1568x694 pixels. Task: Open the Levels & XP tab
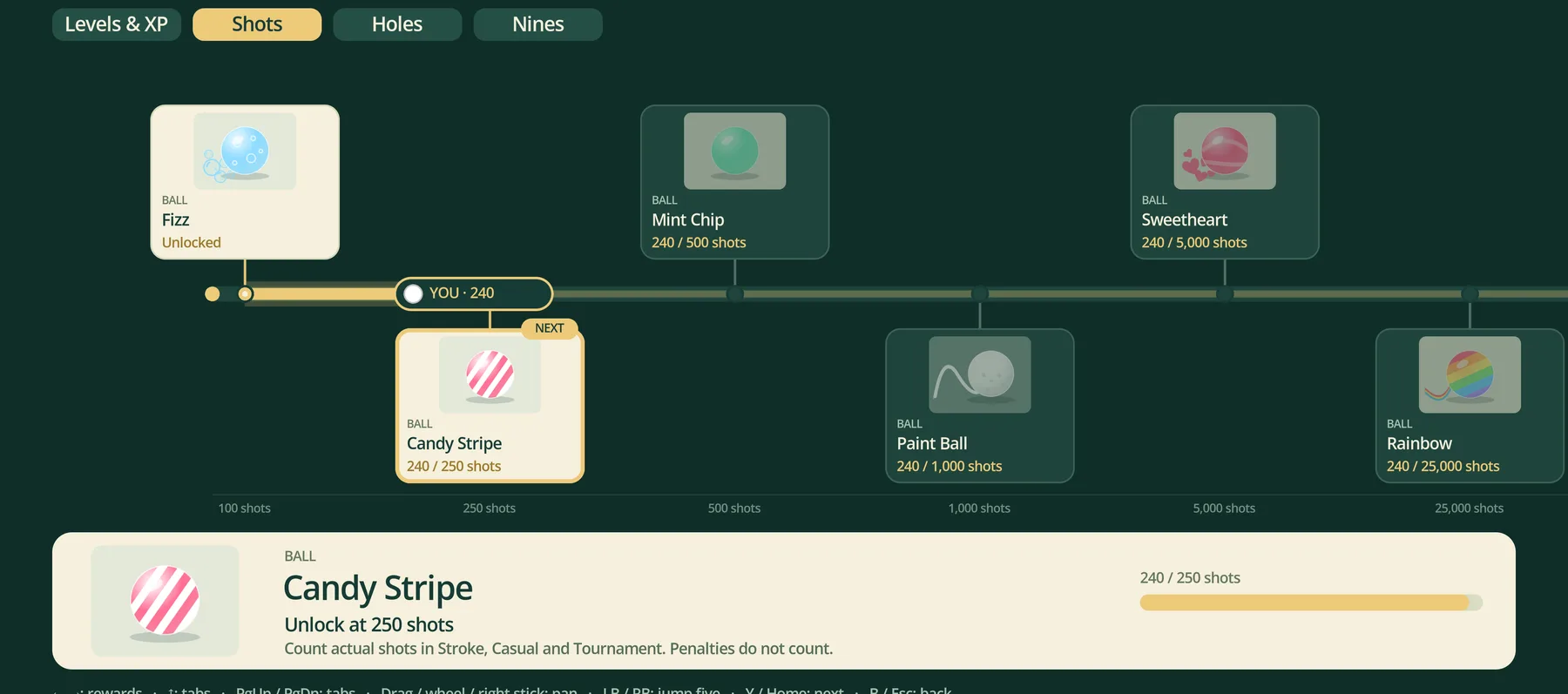click(117, 24)
